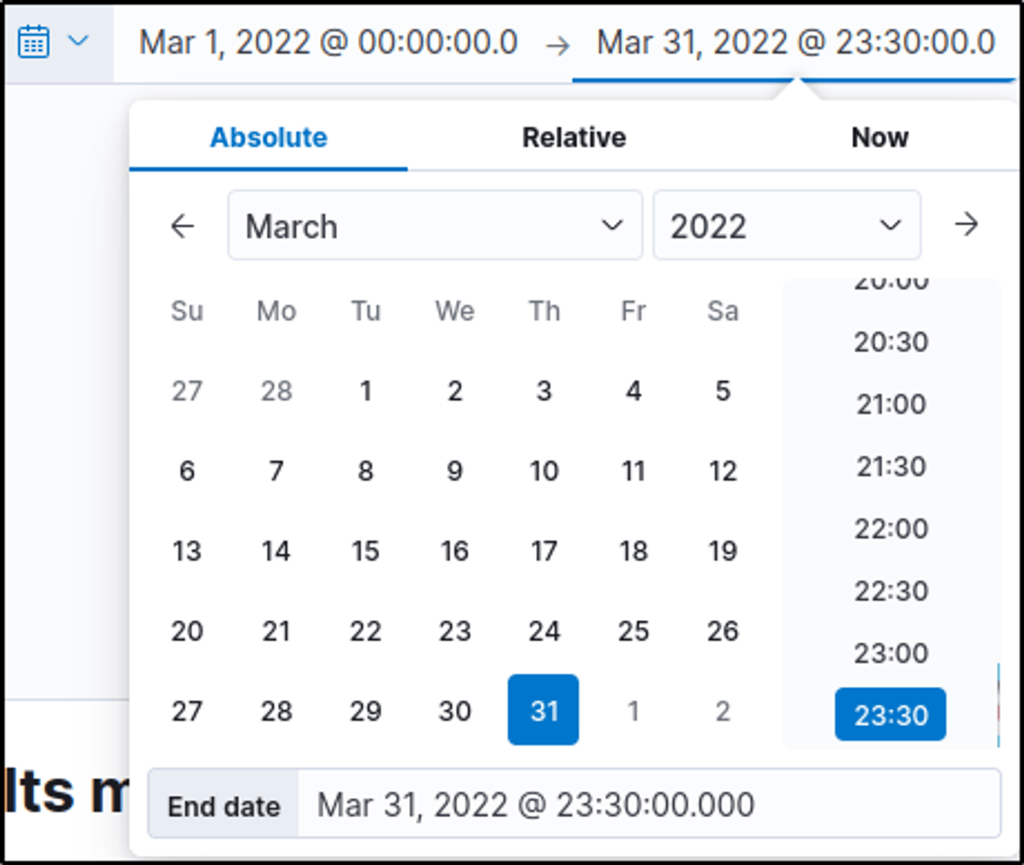Viewport: 1024px width, 865px height.
Task: Click end date Mar 31, 2022 button
Action: point(795,43)
